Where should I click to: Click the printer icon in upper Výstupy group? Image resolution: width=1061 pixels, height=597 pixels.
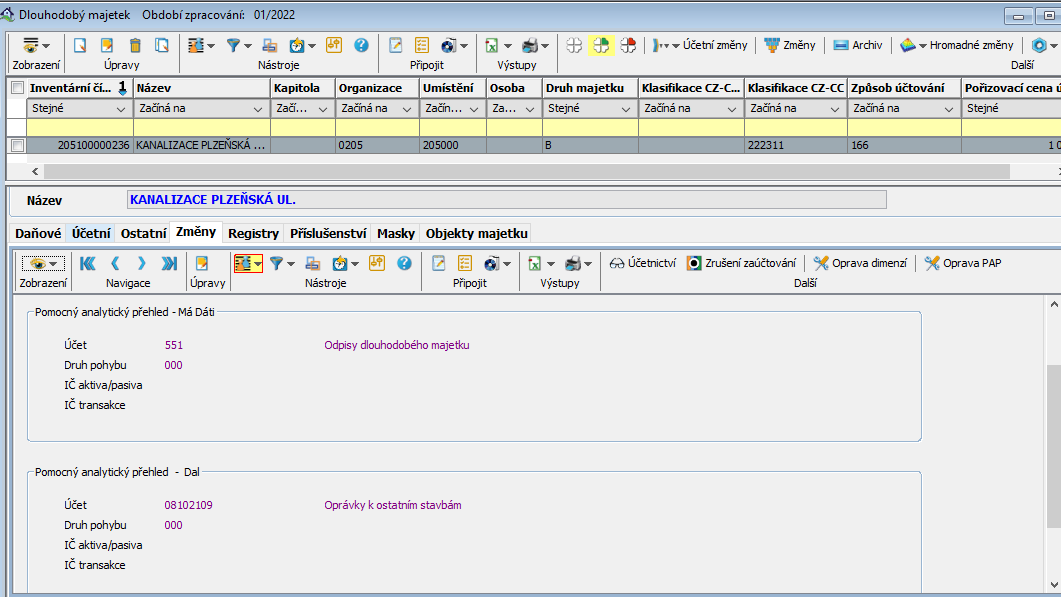530,45
